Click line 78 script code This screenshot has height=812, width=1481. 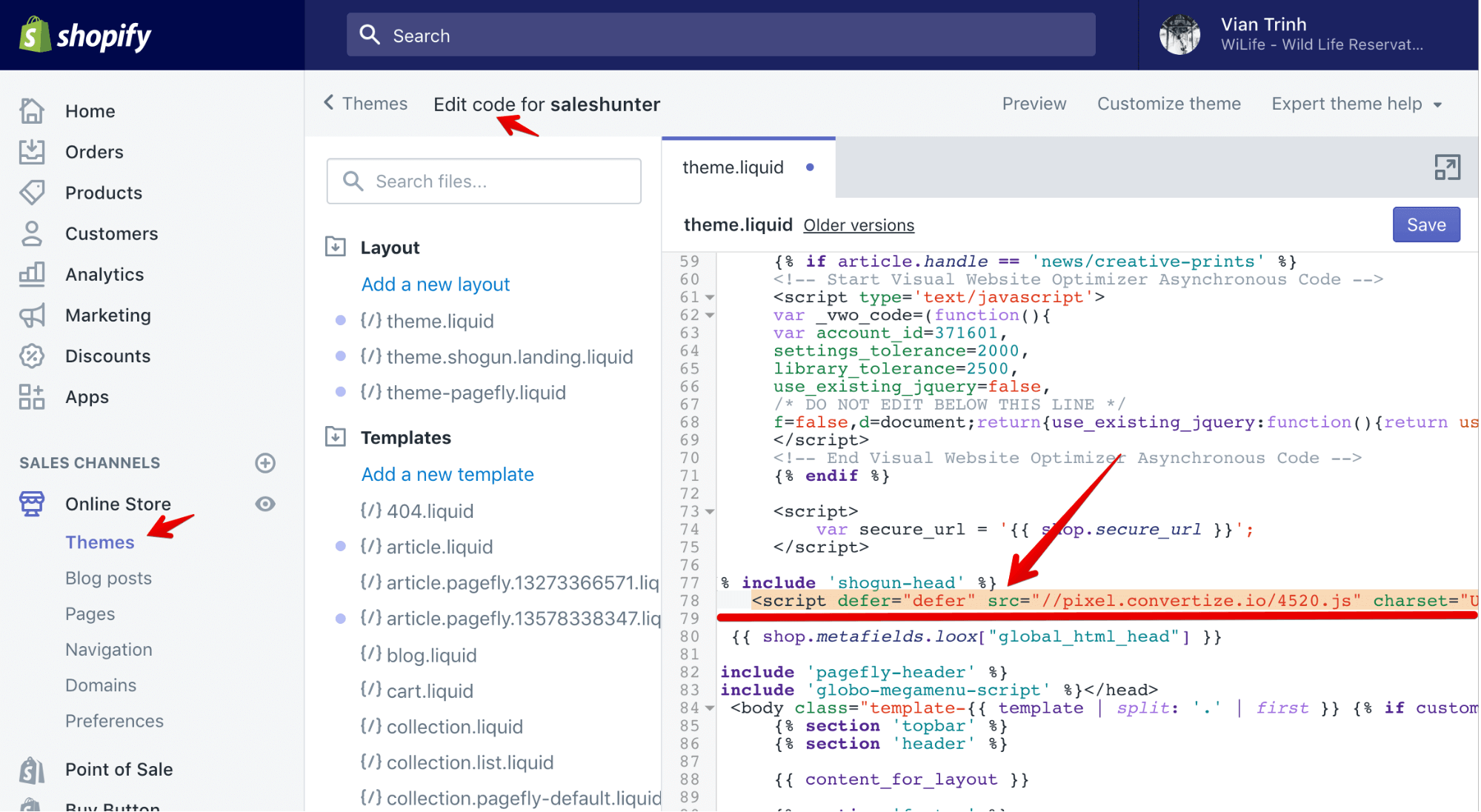[1115, 601]
